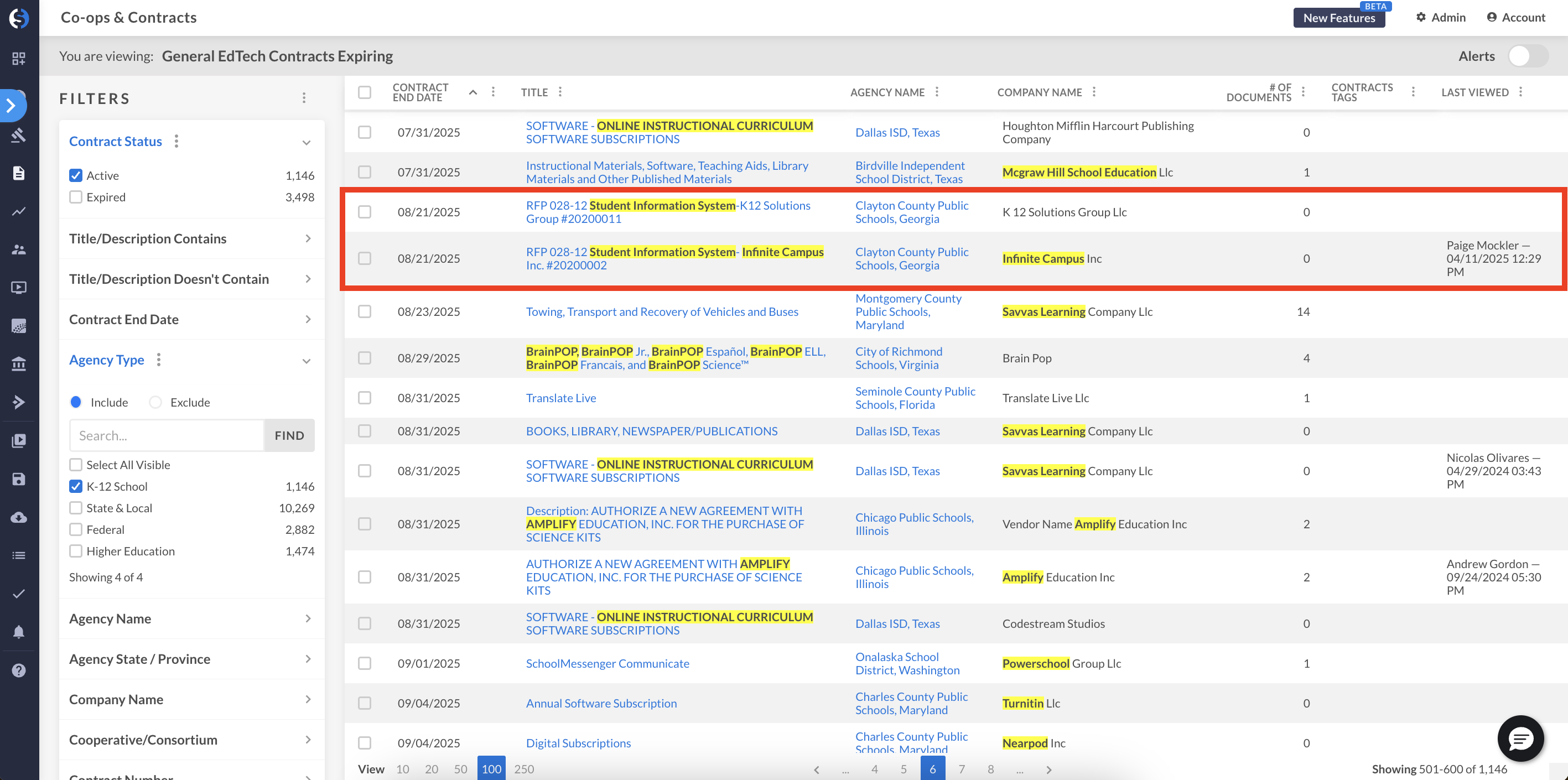Open the cloud download sidebar icon
The image size is (1568, 780).
(x=18, y=517)
